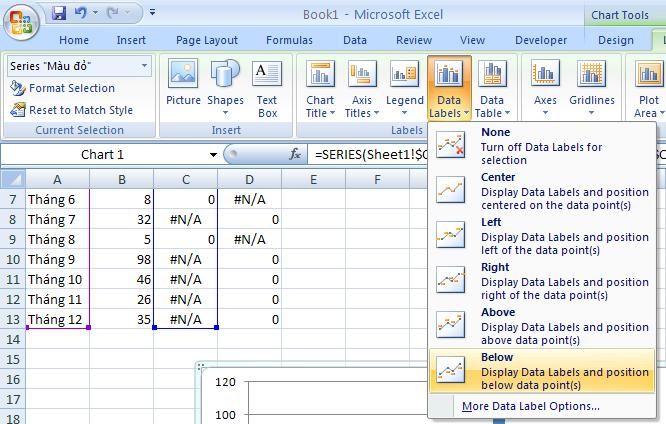Screen dimensions: 666x424
Task: Switch to the Formulas tab
Action: 289,40
